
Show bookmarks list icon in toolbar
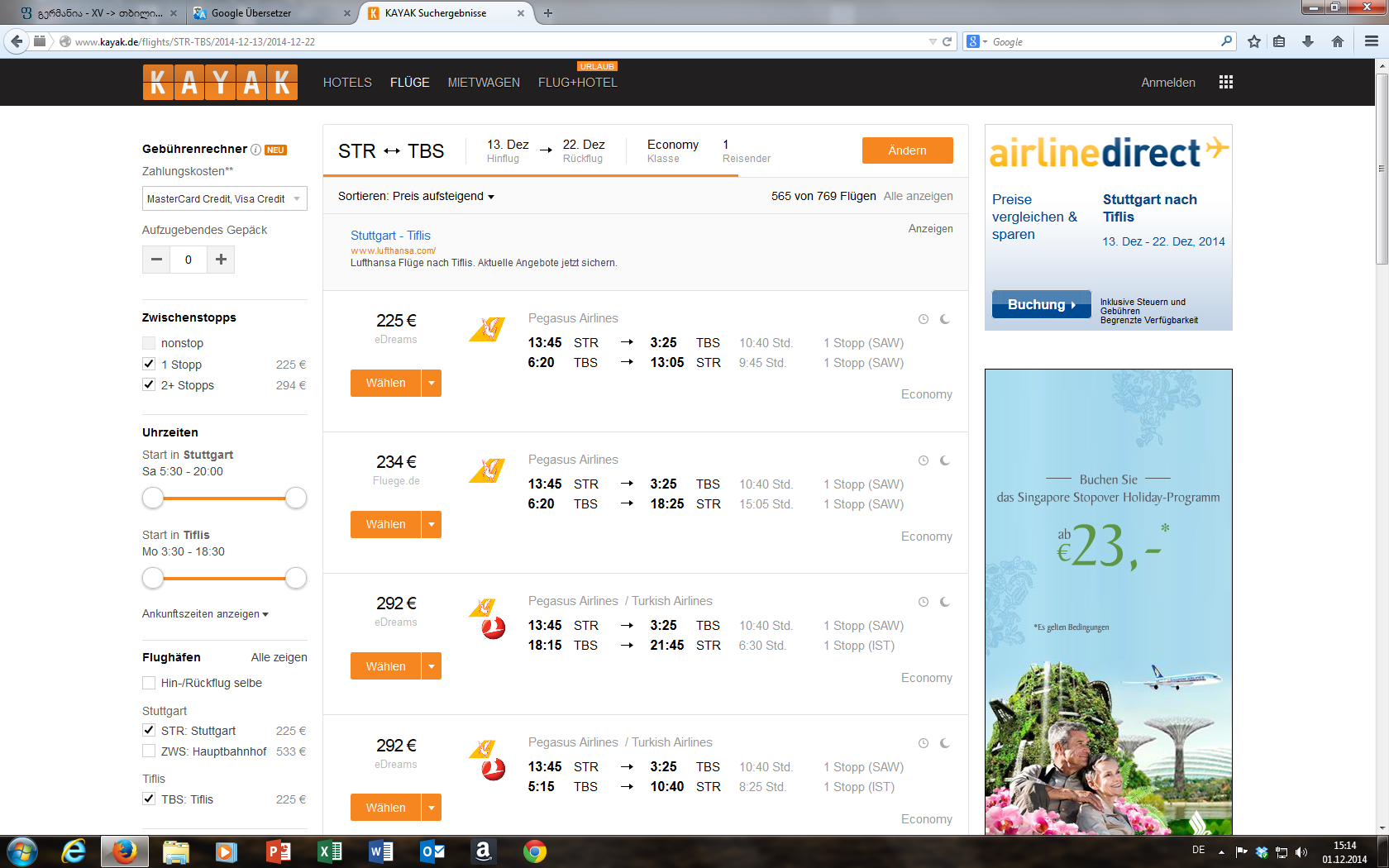click(x=1279, y=41)
